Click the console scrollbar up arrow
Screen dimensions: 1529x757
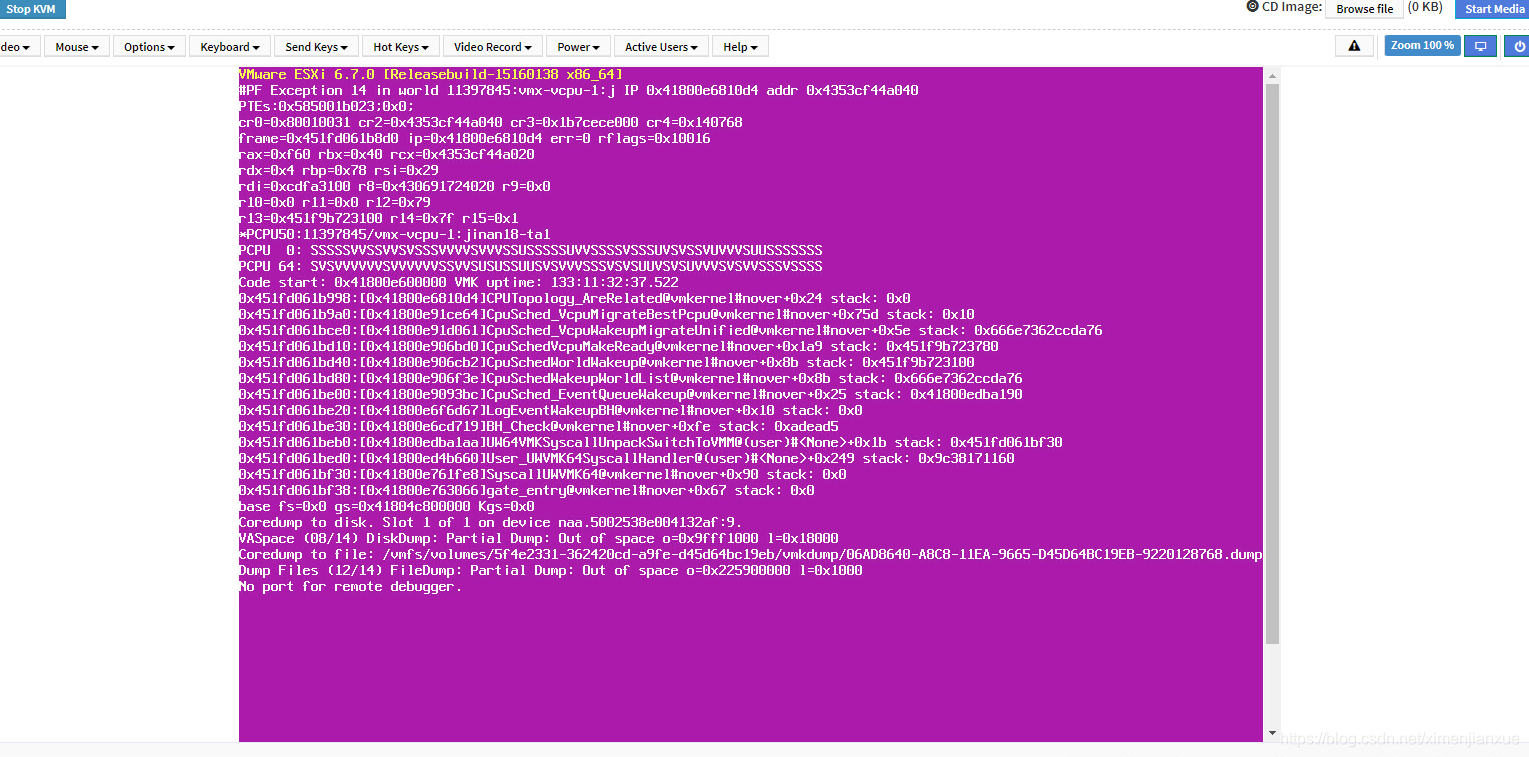tap(1272, 75)
